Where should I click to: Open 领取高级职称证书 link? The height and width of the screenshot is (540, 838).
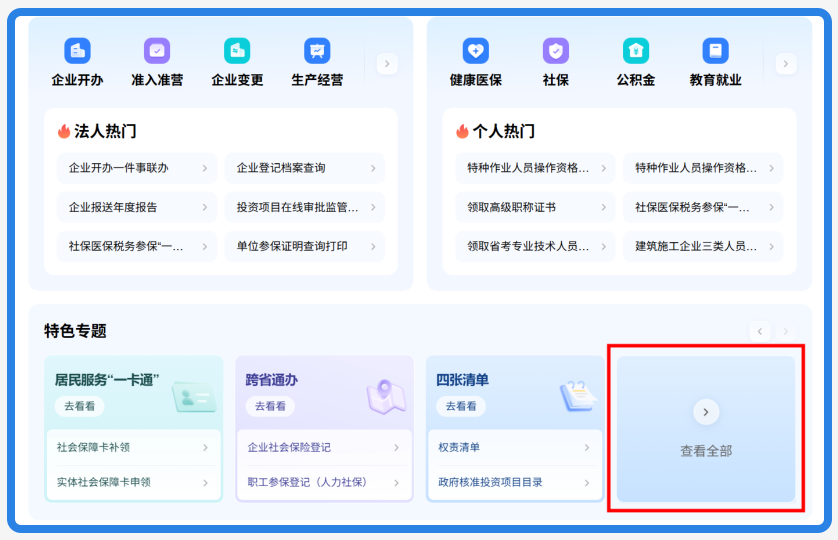tap(535, 207)
